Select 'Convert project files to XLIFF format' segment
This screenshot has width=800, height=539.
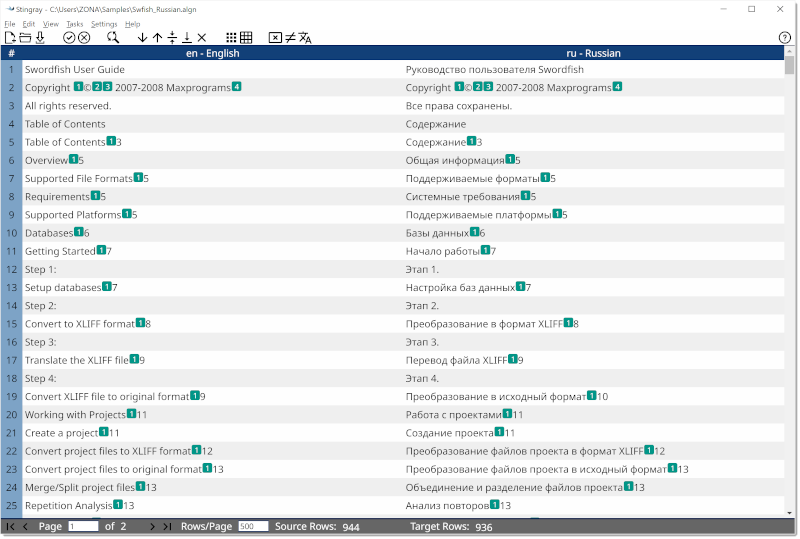212,451
